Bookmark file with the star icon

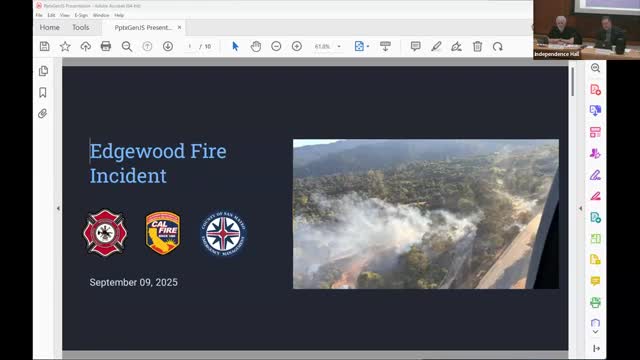65,47
